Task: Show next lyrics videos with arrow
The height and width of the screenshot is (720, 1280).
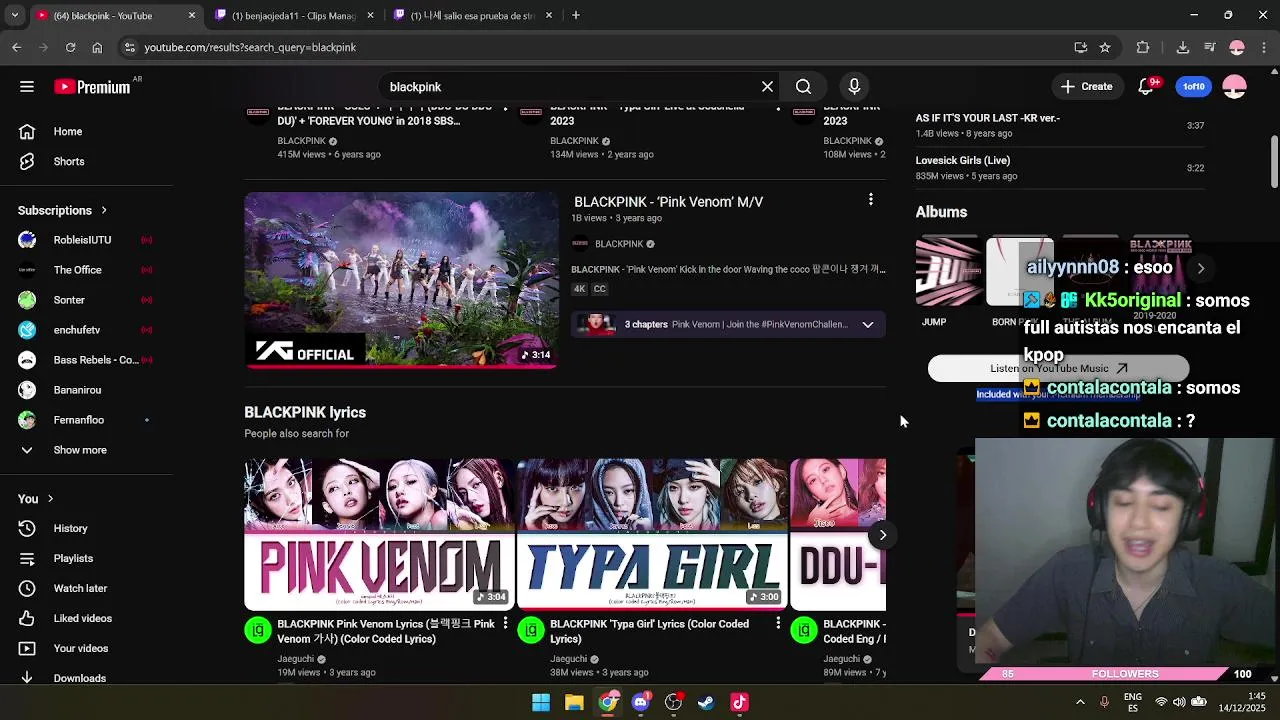Action: point(882,535)
